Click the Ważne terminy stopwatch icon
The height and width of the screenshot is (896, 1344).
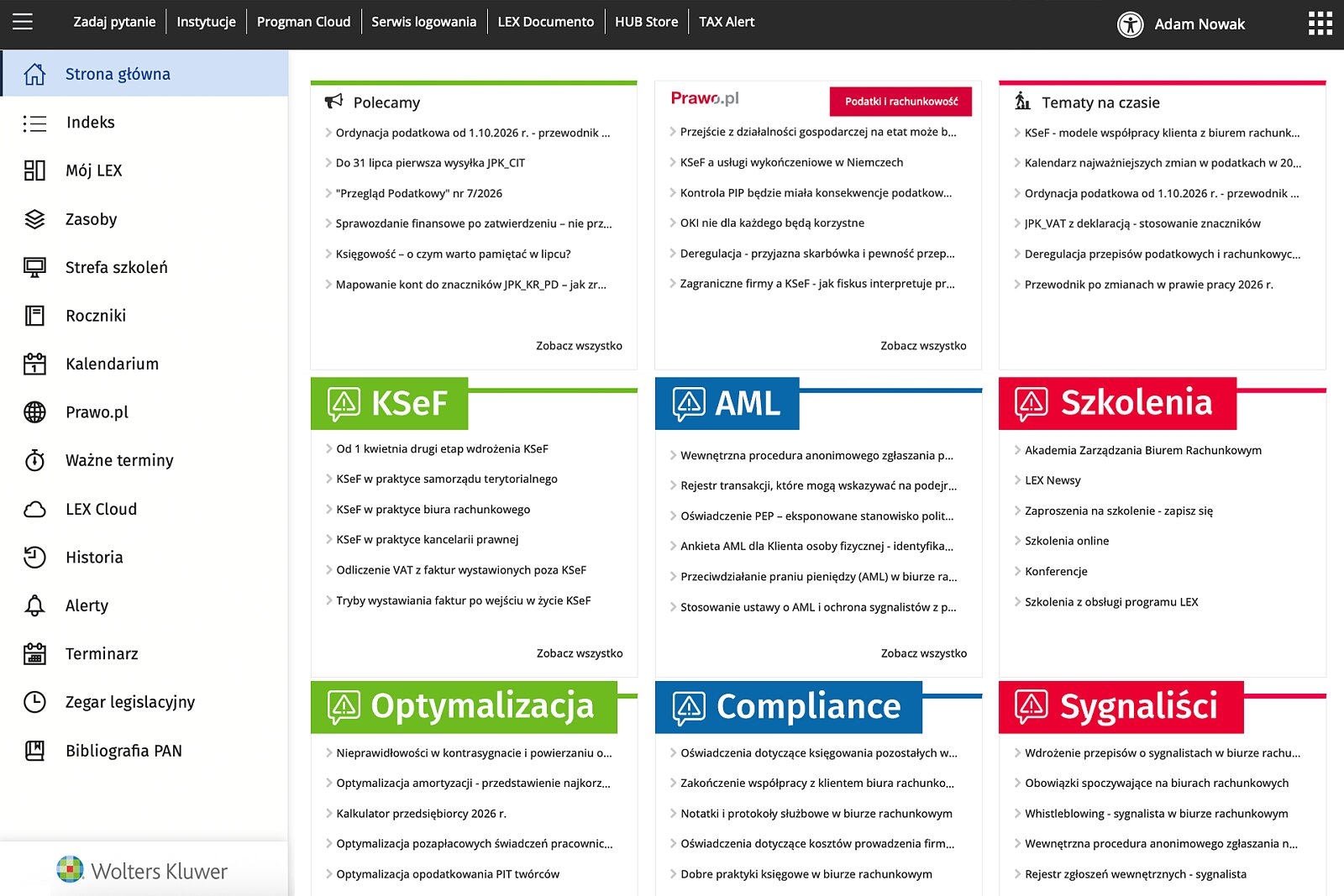coord(34,460)
